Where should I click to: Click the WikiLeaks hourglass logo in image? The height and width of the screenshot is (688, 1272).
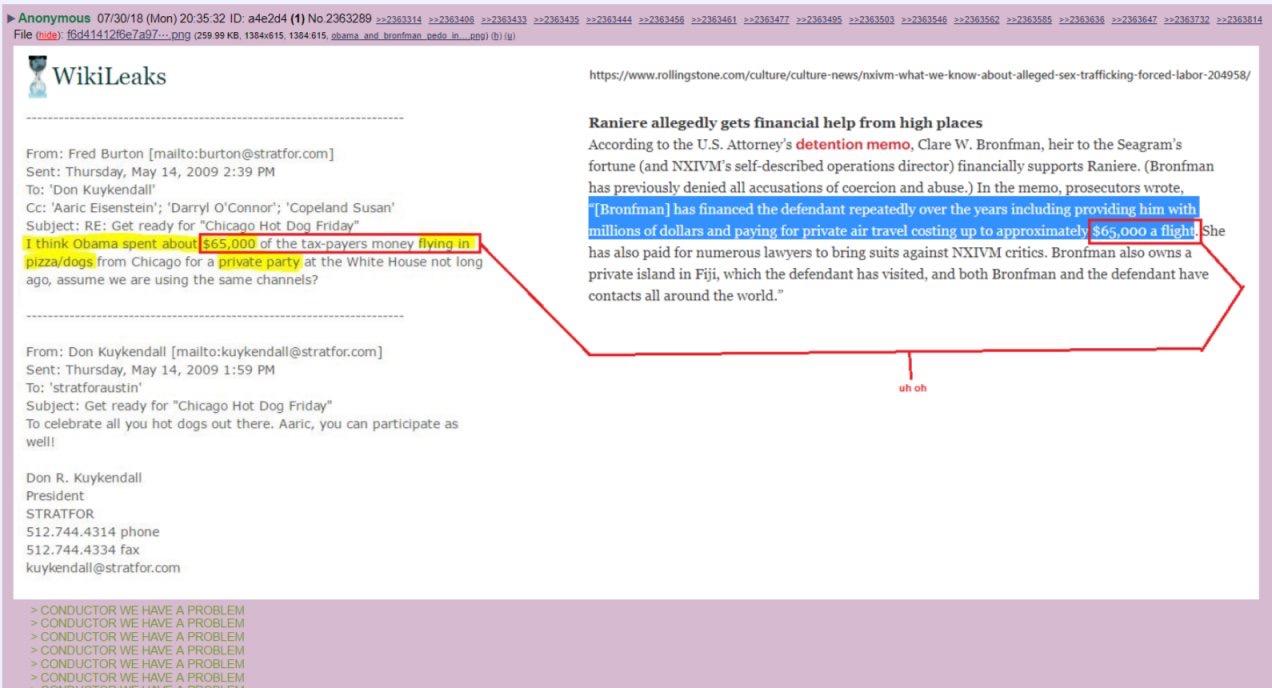39,76
